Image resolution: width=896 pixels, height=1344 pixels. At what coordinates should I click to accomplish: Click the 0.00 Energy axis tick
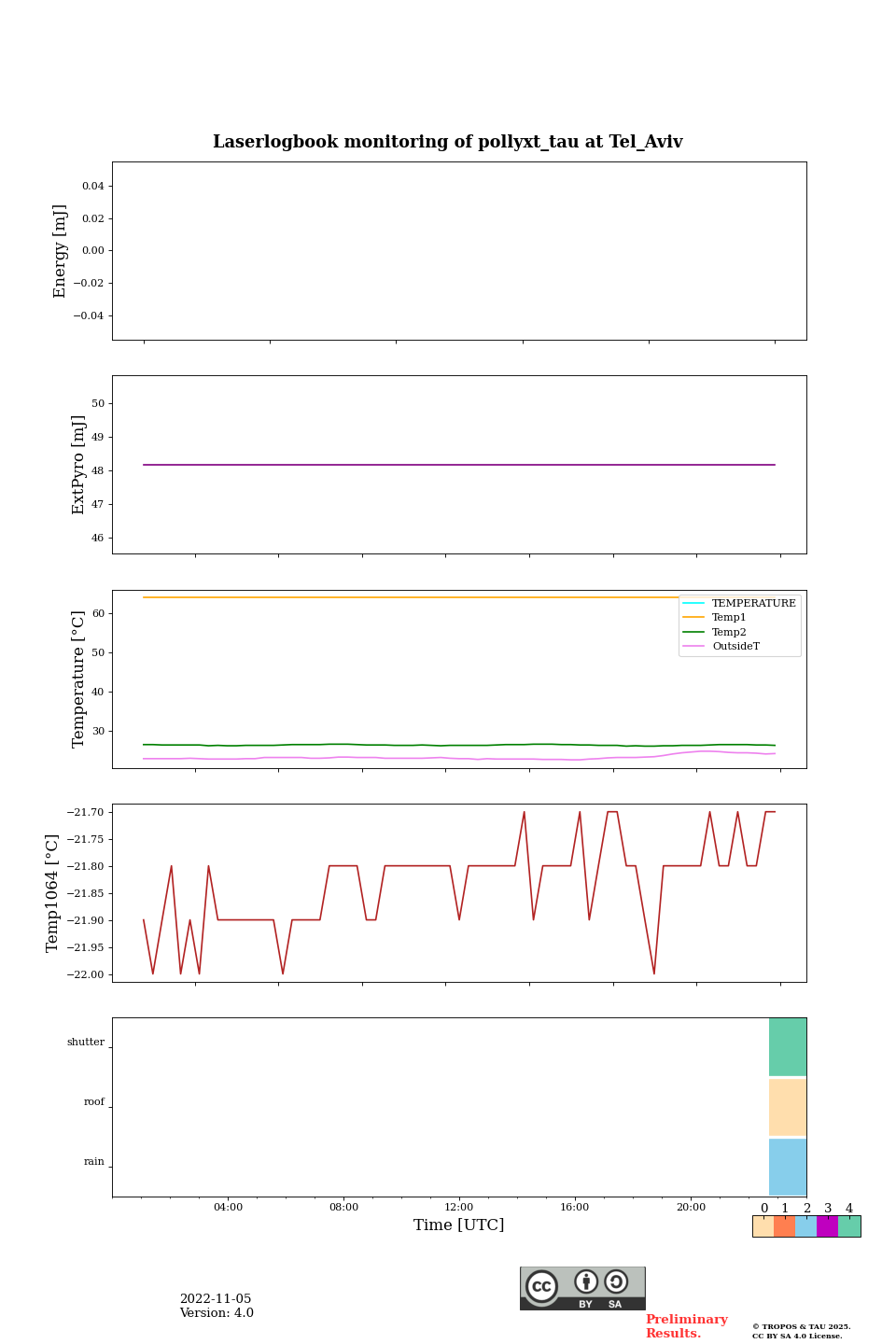pyautogui.click(x=93, y=251)
